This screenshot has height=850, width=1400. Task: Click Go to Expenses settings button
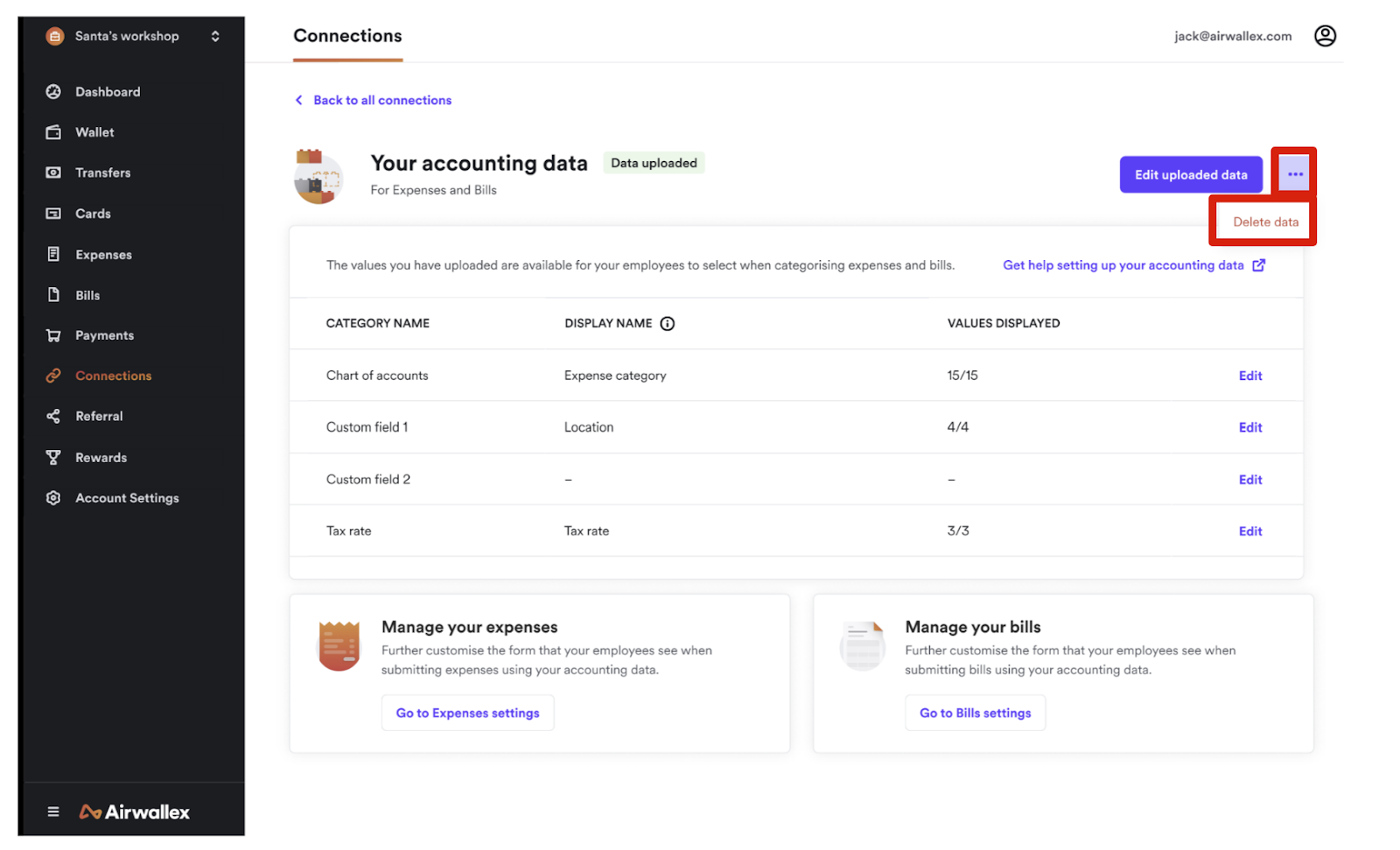467,713
